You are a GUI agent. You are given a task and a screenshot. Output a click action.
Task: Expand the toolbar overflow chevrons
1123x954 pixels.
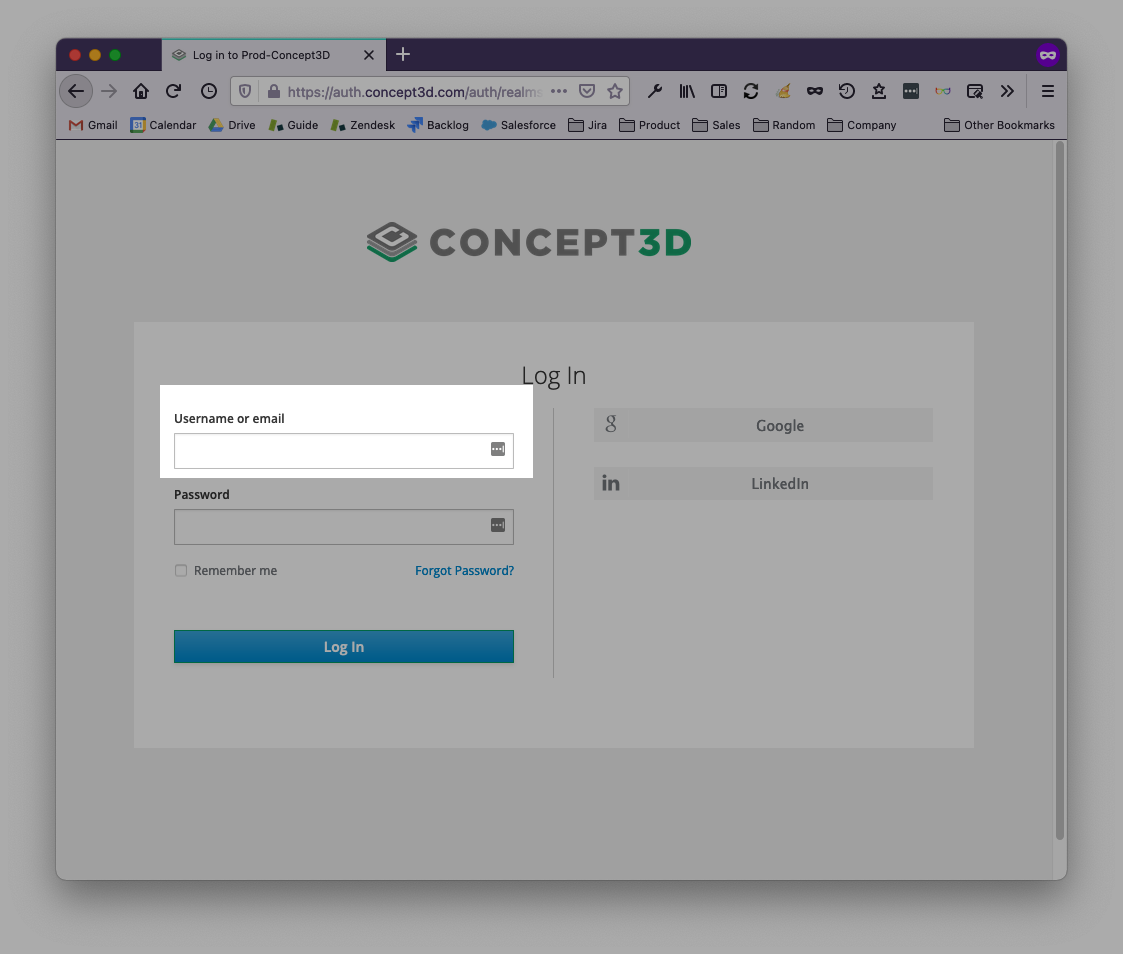(x=1007, y=91)
